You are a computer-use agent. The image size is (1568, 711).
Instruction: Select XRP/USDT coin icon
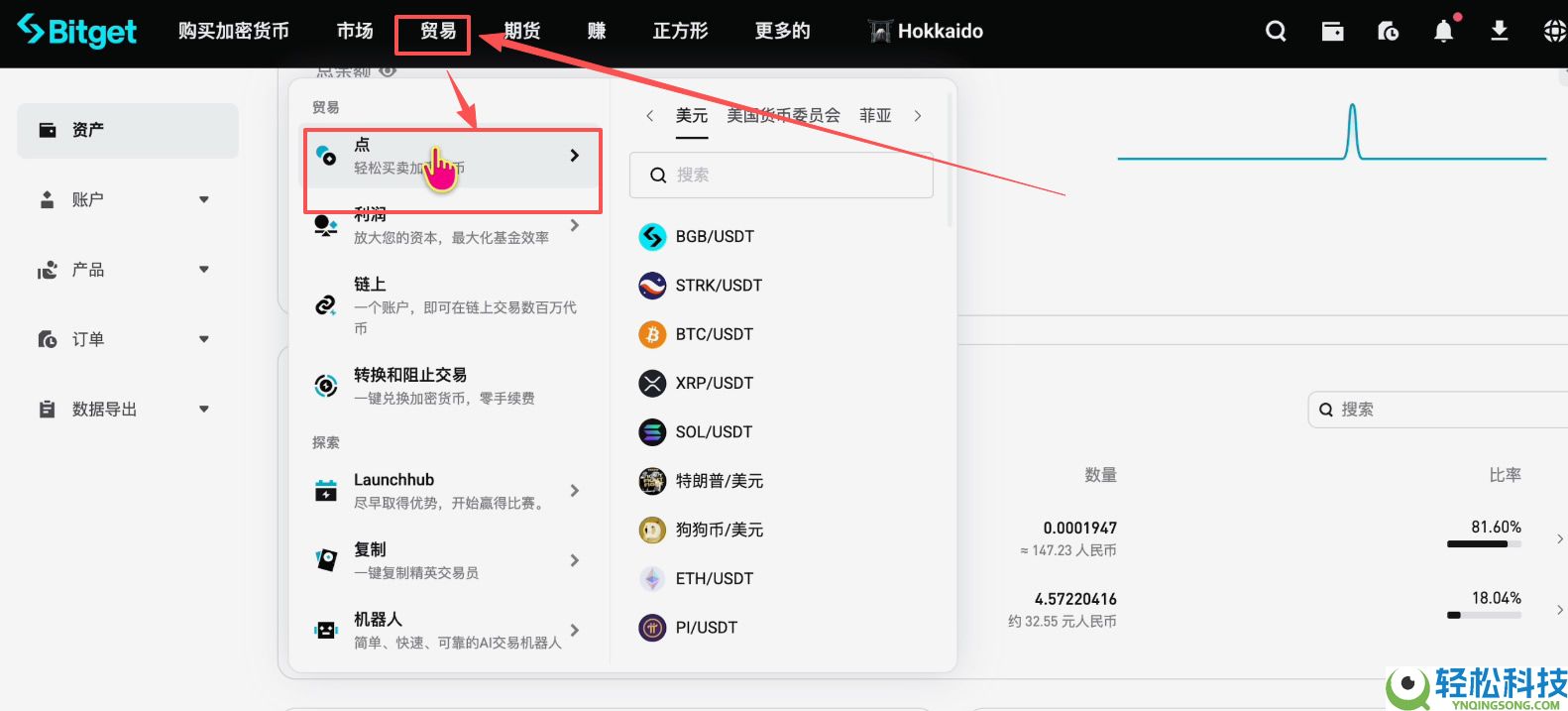point(652,383)
